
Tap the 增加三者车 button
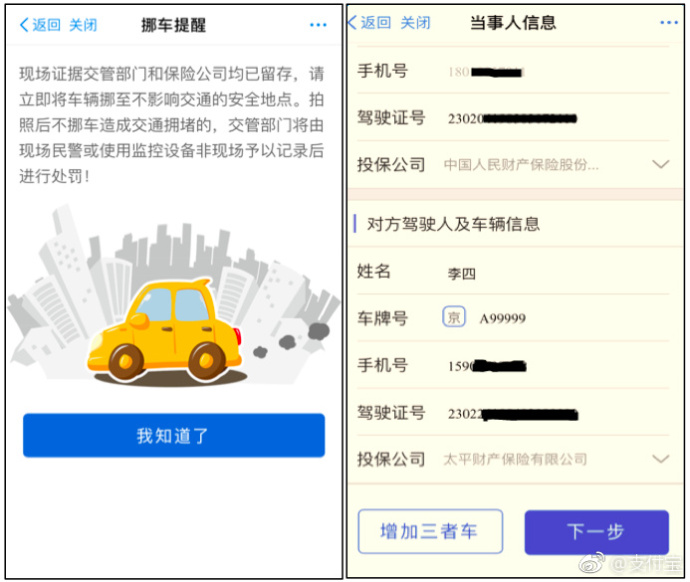click(x=430, y=531)
